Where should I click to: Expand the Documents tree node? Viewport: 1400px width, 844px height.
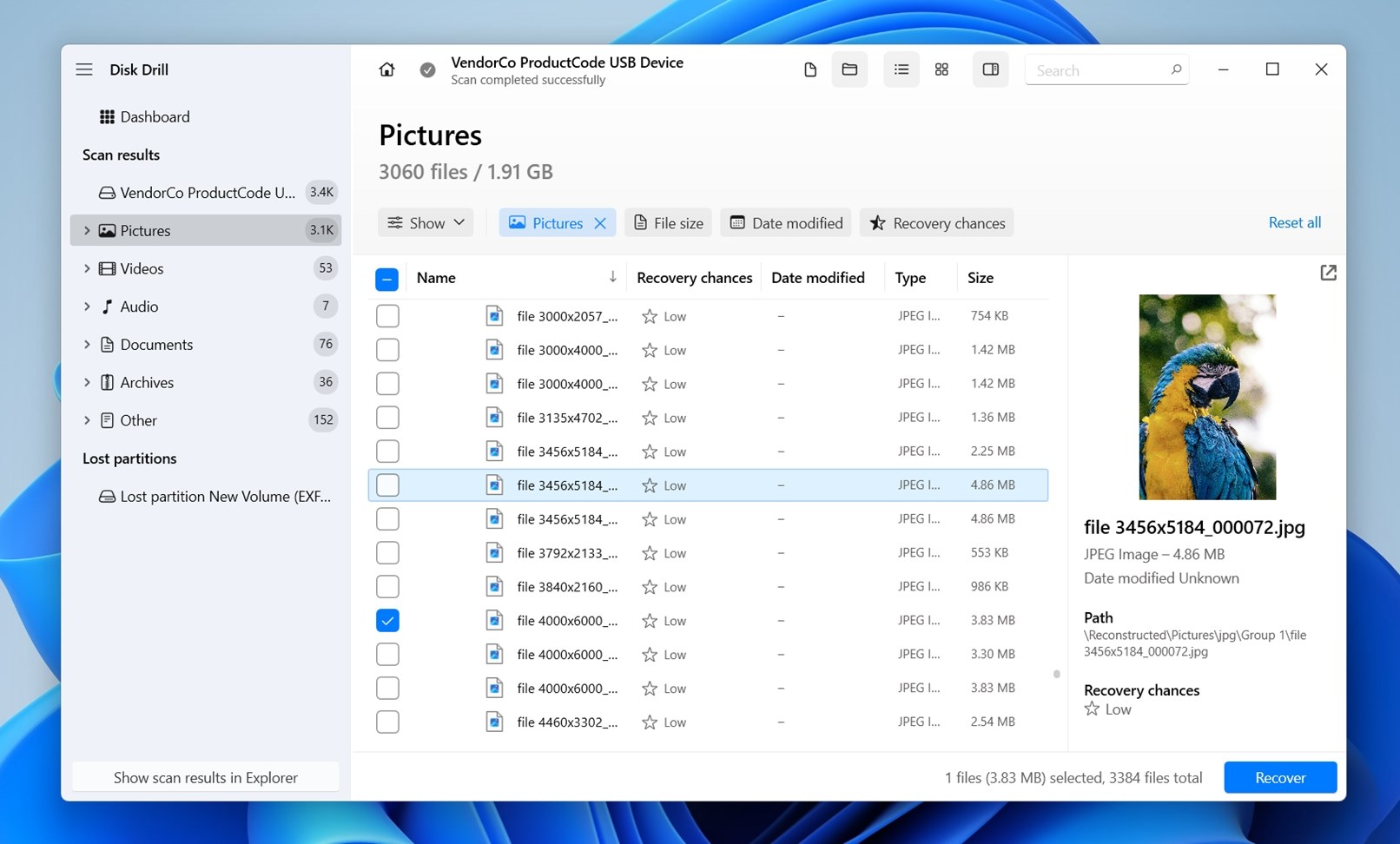87,345
